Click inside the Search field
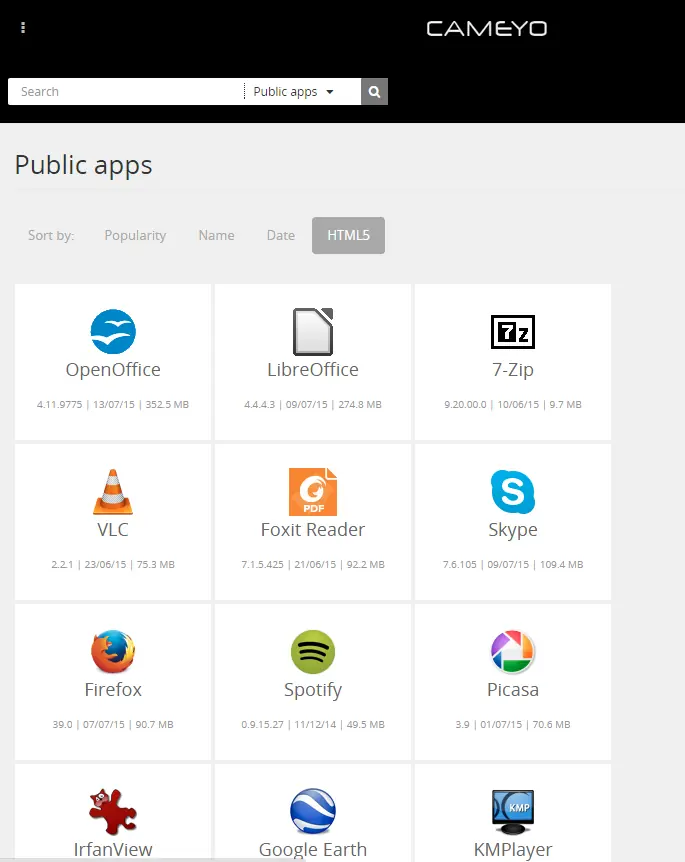 click(x=120, y=91)
